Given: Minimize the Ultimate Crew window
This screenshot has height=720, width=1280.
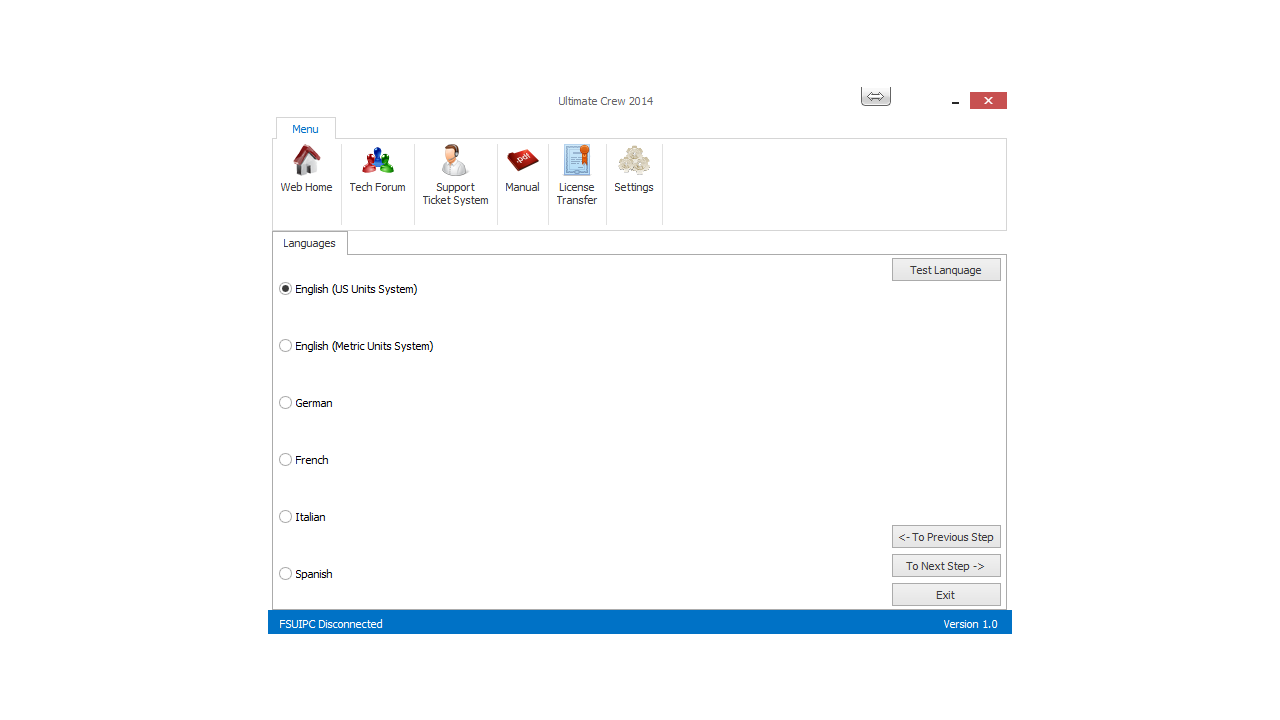Looking at the screenshot, I should 955,101.
